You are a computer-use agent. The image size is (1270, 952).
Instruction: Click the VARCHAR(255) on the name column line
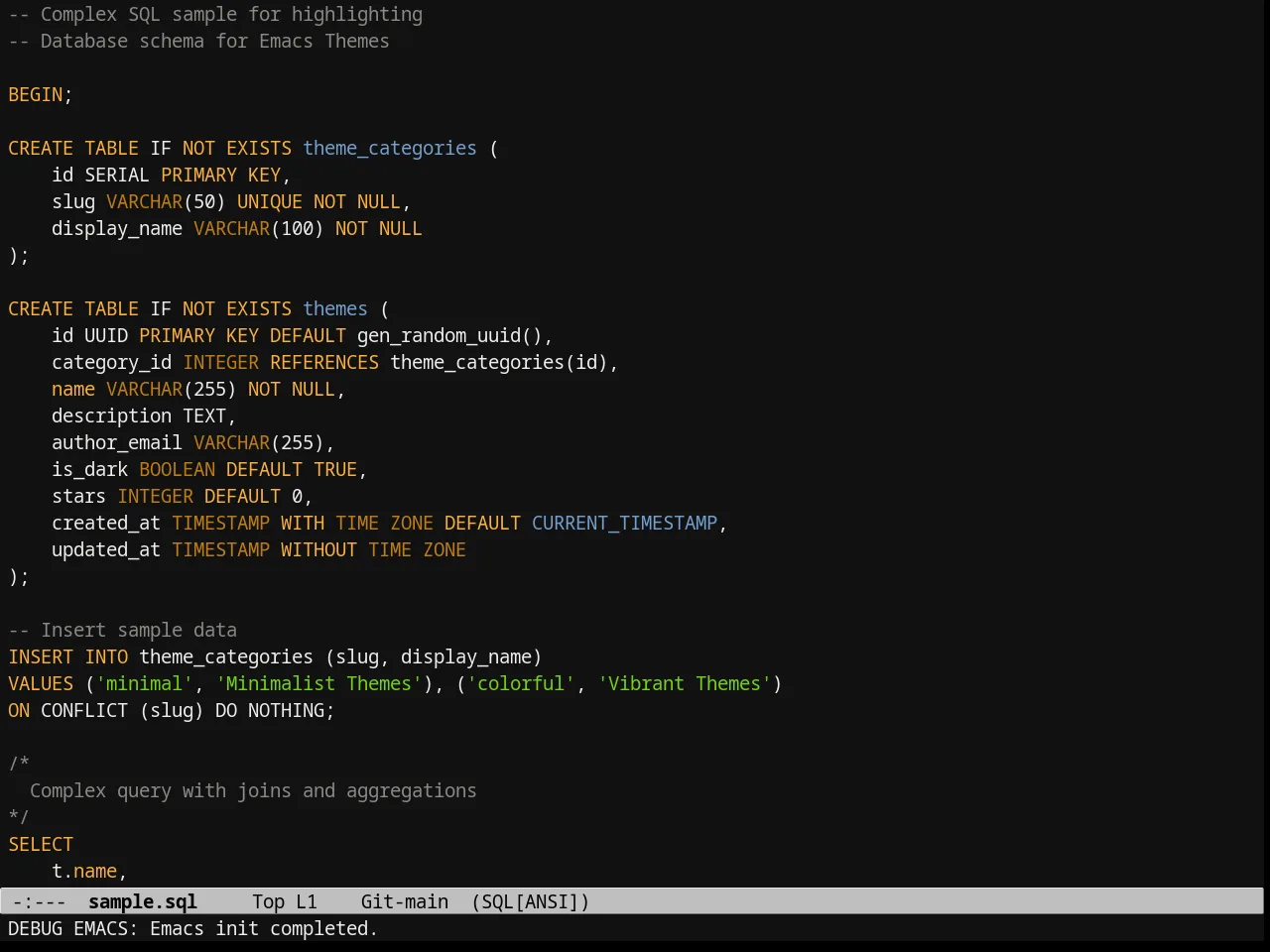click(x=172, y=389)
